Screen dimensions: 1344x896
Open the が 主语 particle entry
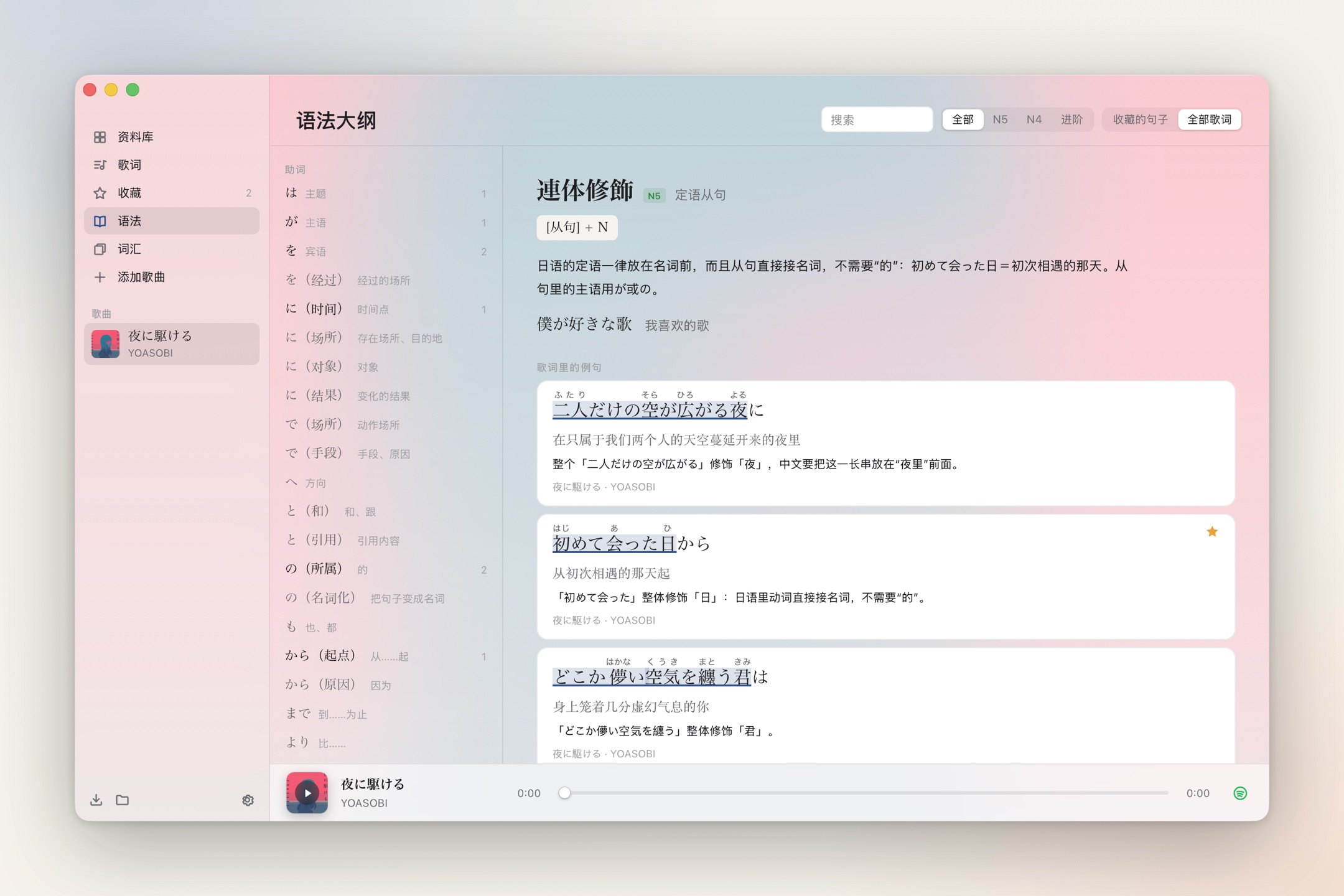[386, 222]
